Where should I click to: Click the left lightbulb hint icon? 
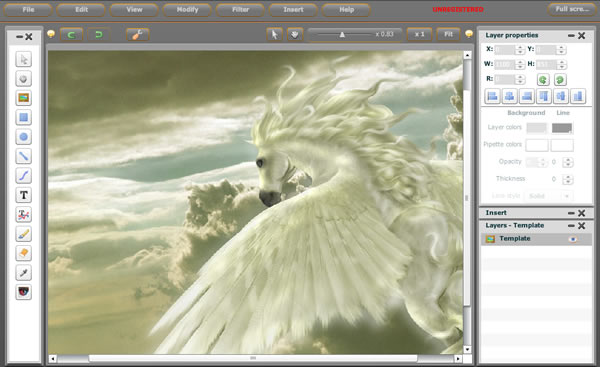51,34
